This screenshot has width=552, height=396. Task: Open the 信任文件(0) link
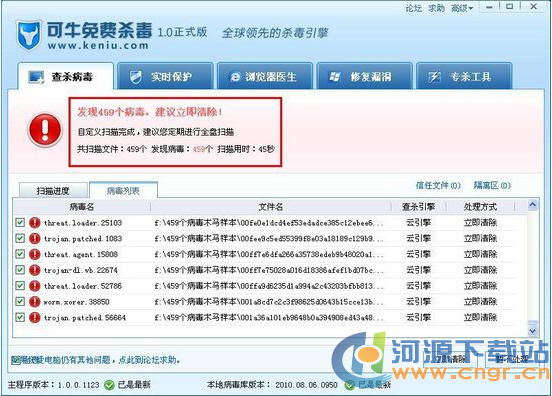point(438,185)
